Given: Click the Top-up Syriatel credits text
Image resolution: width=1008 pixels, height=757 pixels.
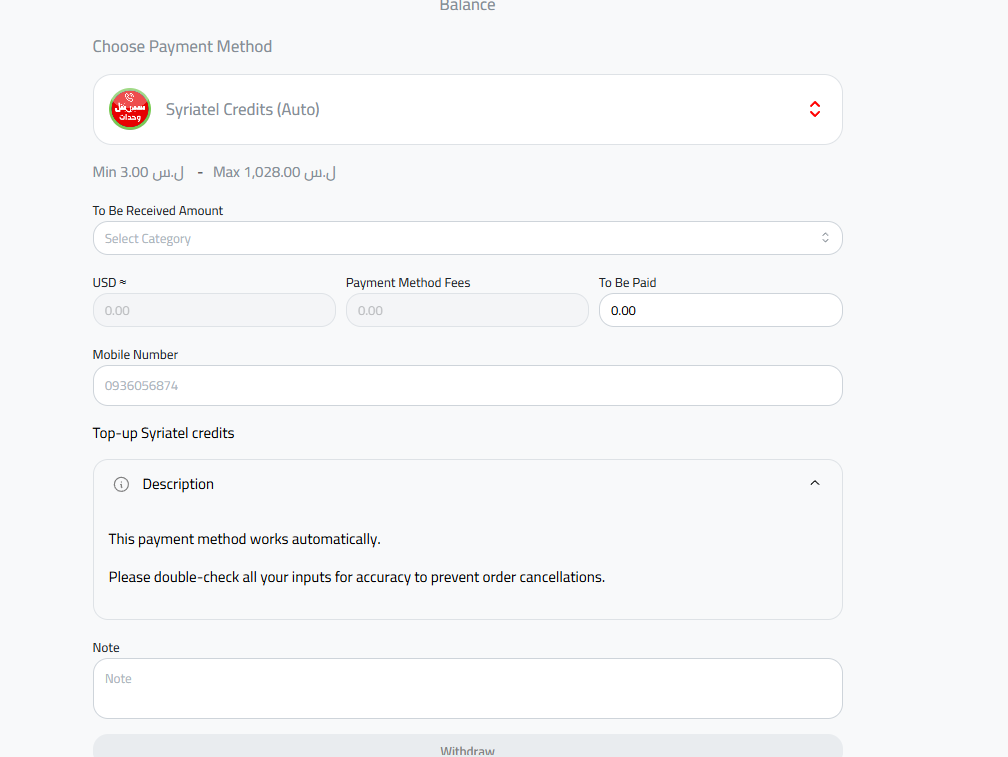Looking at the screenshot, I should [x=163, y=433].
